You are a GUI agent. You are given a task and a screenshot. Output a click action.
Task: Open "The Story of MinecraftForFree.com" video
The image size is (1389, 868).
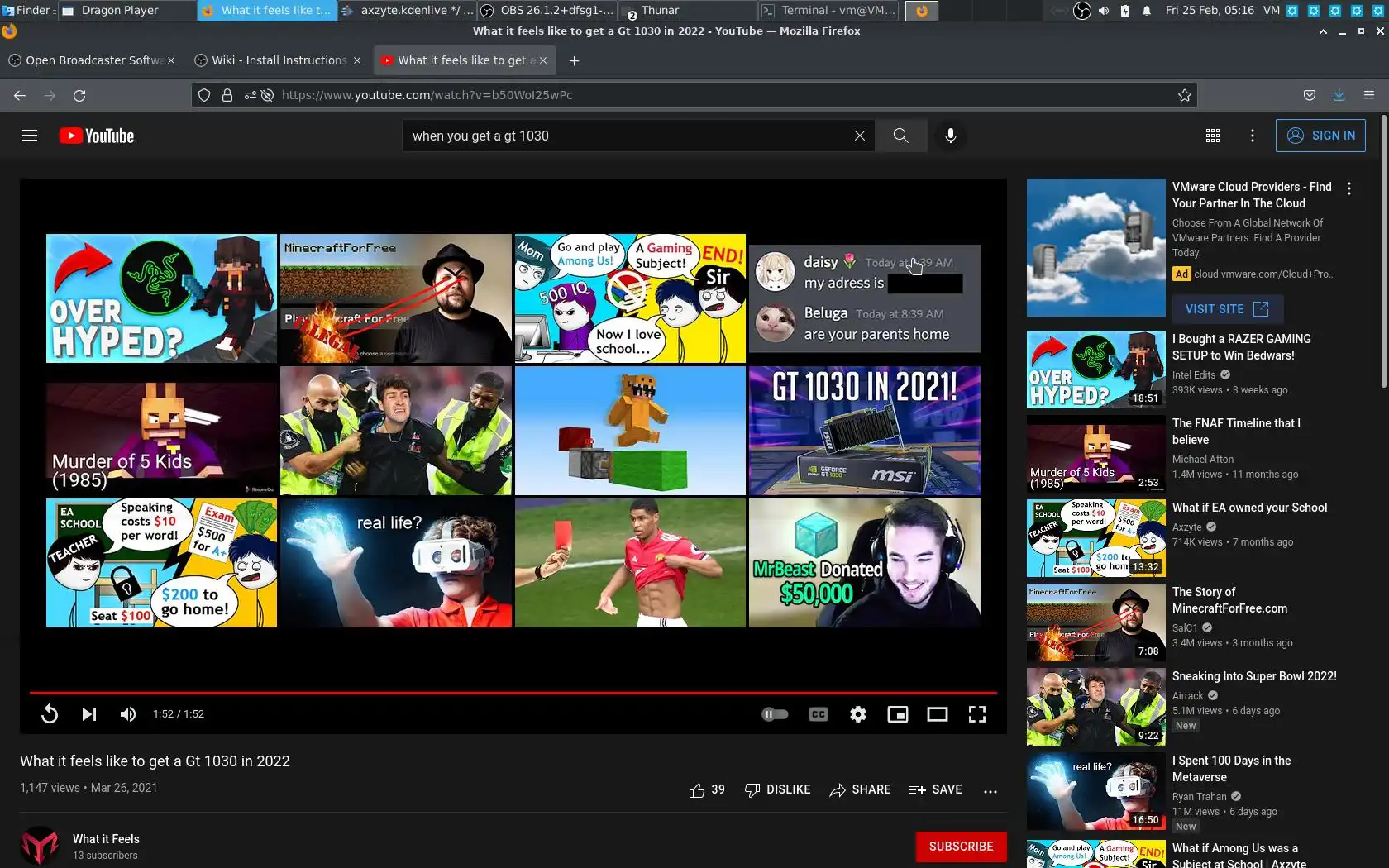click(1229, 600)
